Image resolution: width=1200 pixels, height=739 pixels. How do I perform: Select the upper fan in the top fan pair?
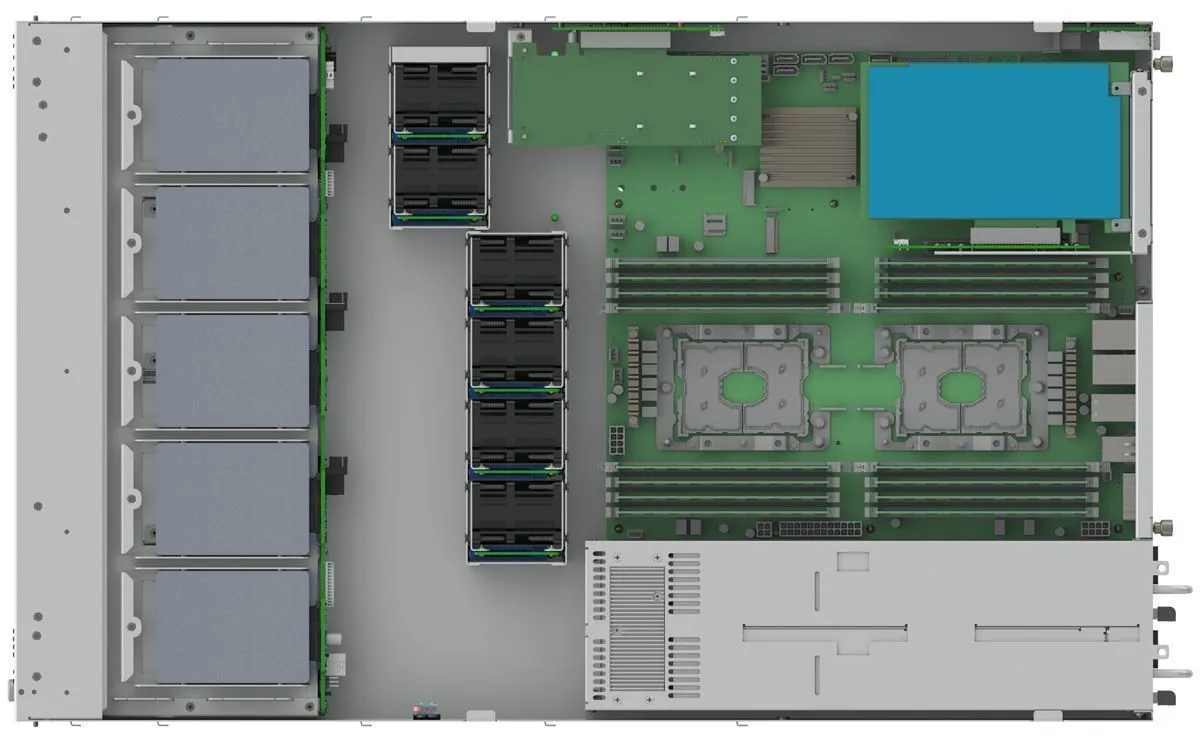point(439,96)
